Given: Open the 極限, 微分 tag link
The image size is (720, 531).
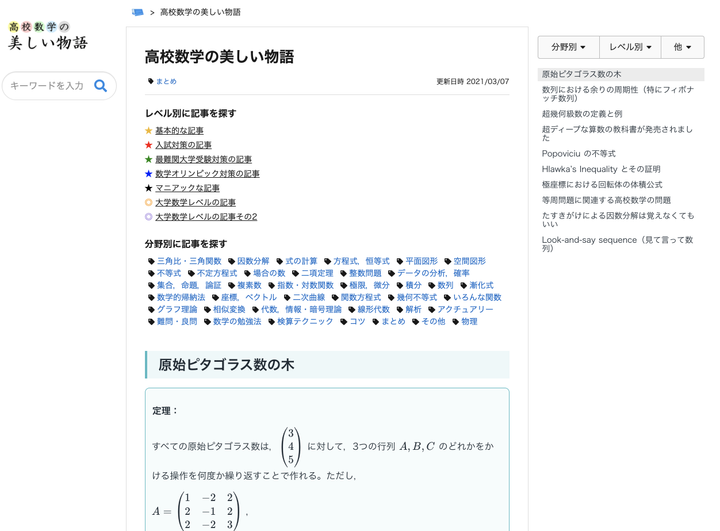Looking at the screenshot, I should click(x=369, y=285).
